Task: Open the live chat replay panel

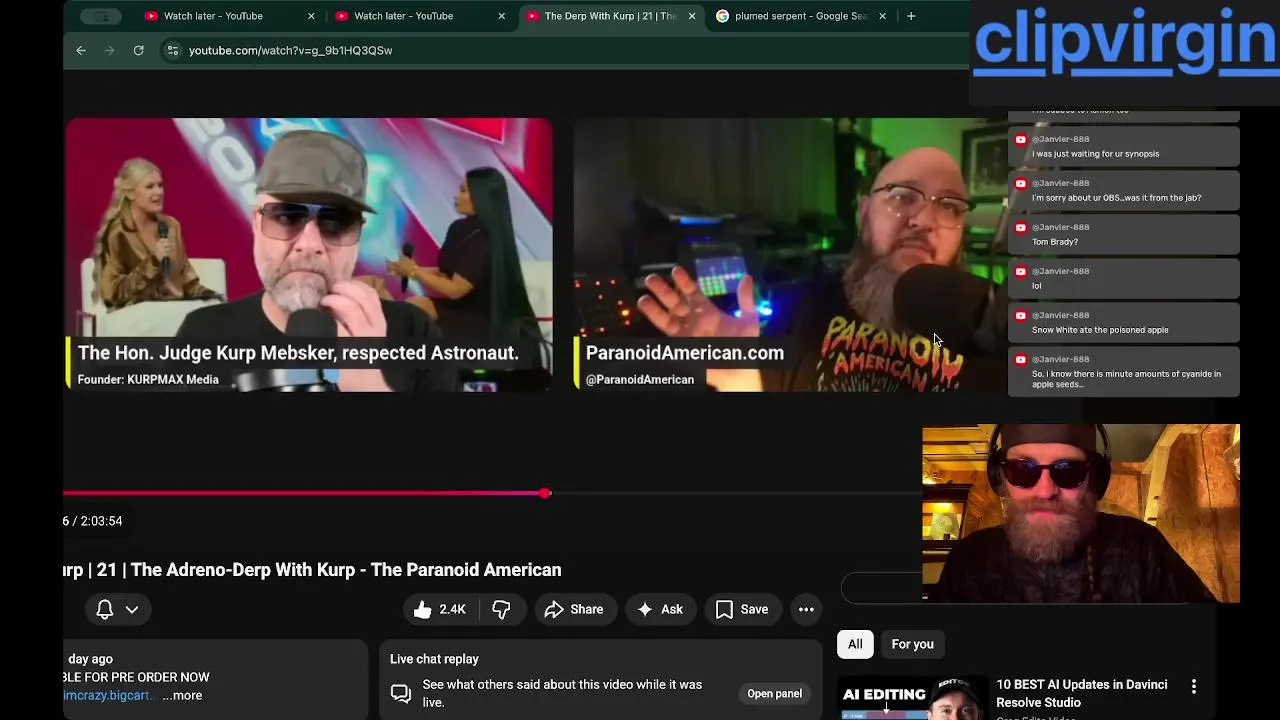Action: (x=774, y=693)
